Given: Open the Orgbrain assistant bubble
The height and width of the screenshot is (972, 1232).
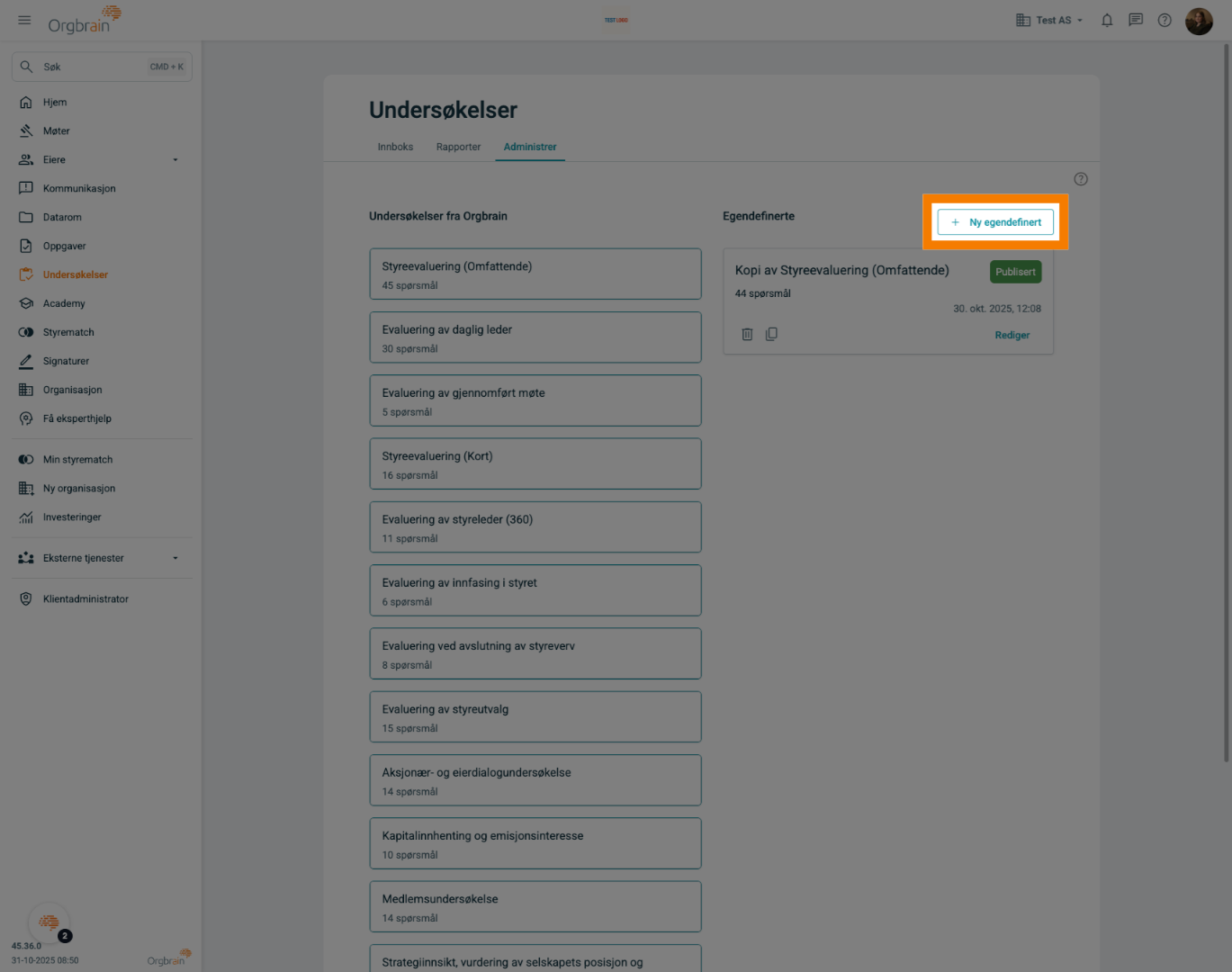Looking at the screenshot, I should tap(49, 922).
